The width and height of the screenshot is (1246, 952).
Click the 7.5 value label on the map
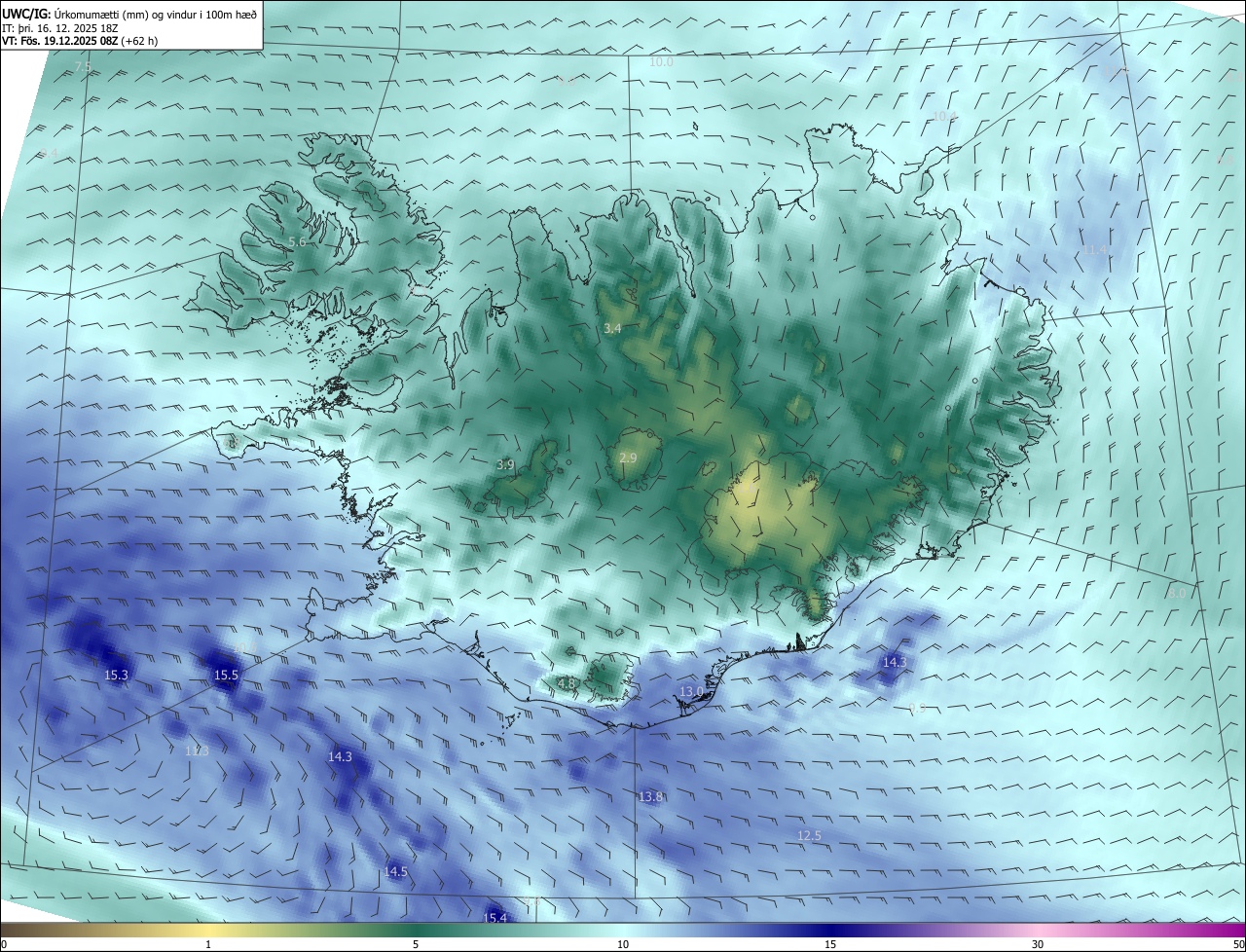tap(83, 67)
